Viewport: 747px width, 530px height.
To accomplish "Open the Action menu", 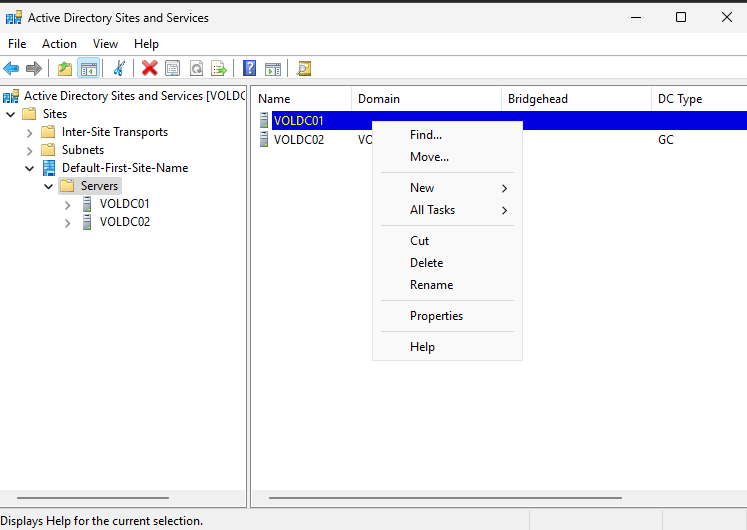I will click(x=59, y=44).
